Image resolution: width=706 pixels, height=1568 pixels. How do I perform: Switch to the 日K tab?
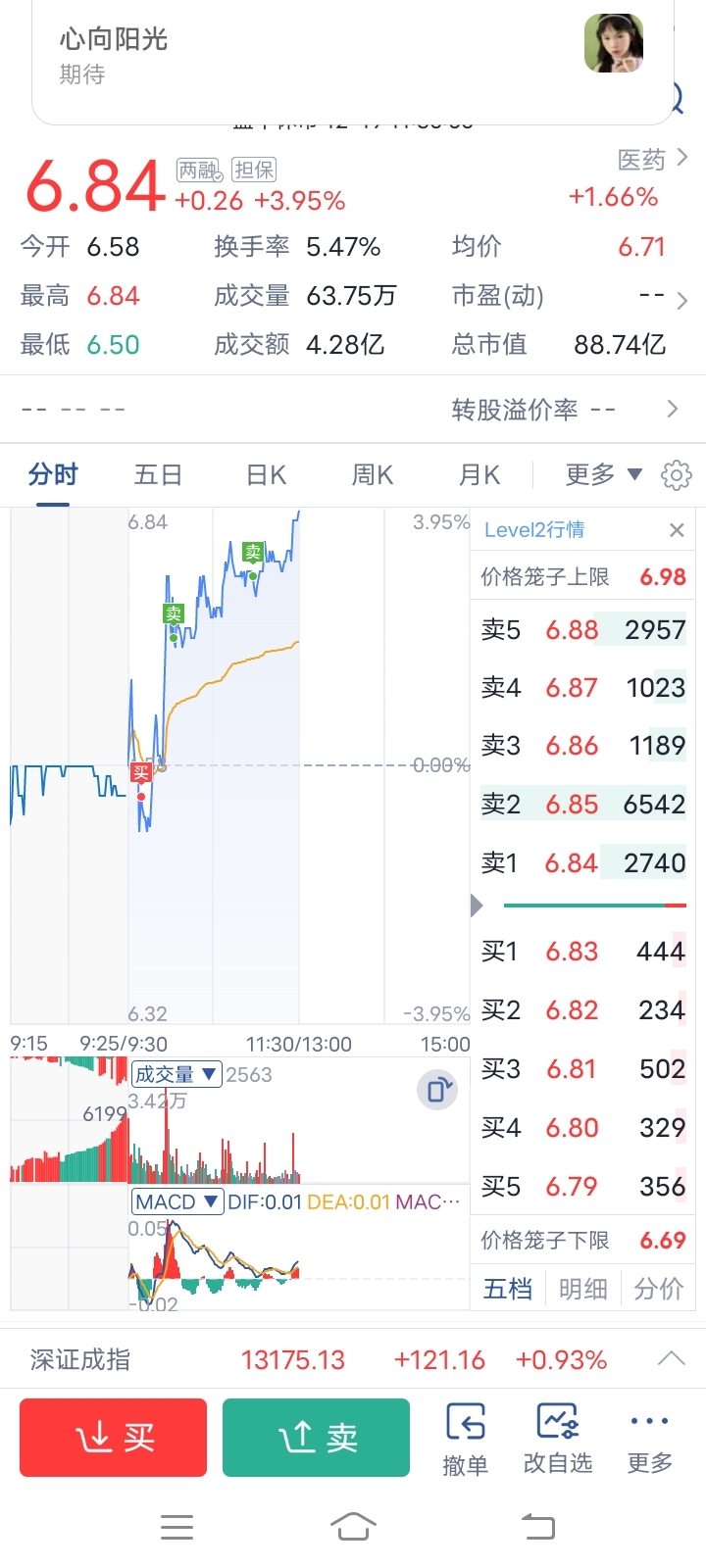pos(266,475)
